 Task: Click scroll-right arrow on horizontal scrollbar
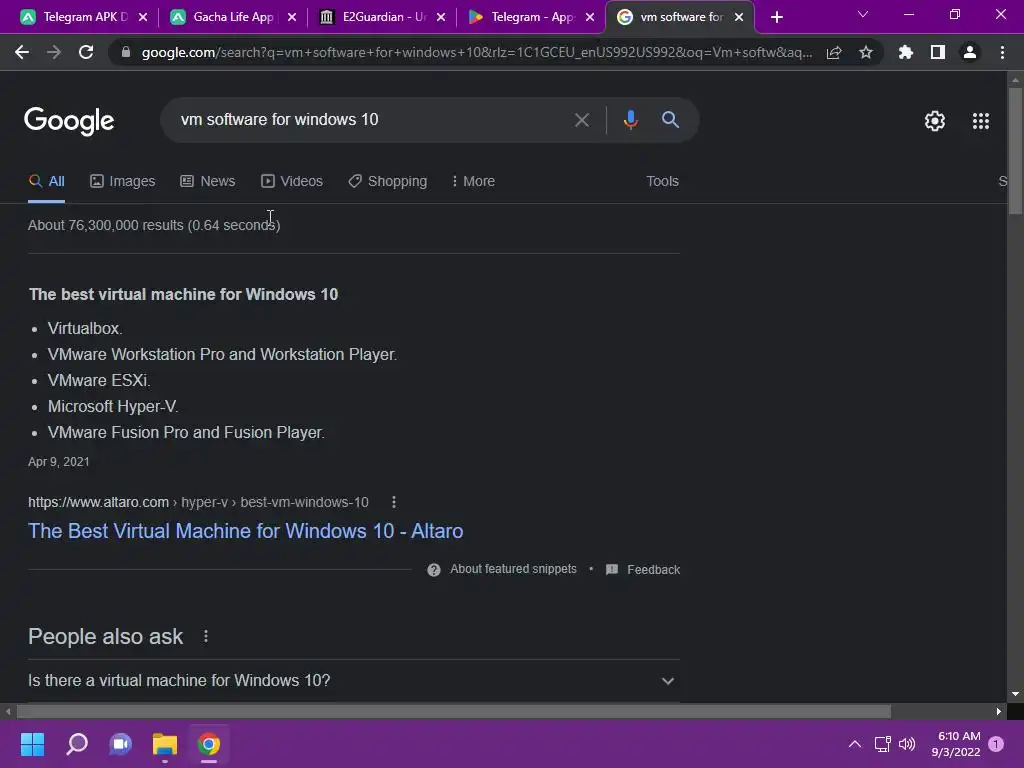pyautogui.click(x=999, y=711)
